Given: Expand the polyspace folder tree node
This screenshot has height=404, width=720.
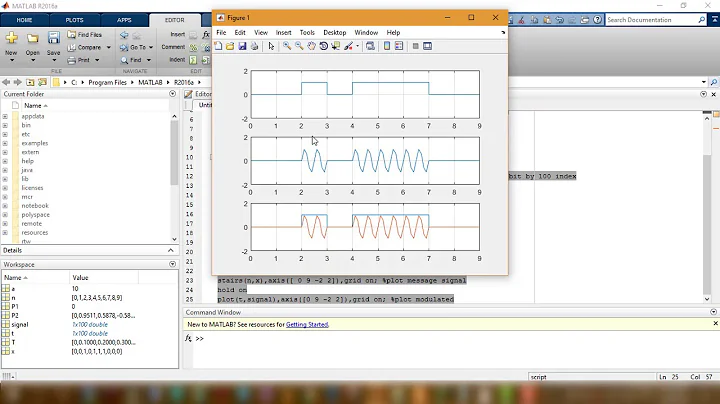Looking at the screenshot, I should 5,215.
